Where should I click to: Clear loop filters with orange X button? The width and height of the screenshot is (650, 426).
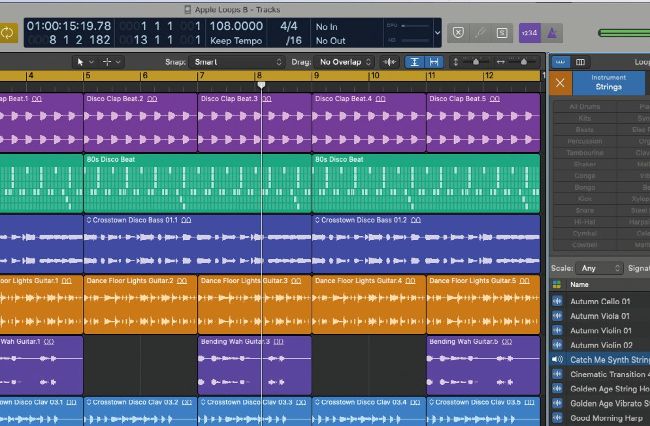tap(560, 83)
